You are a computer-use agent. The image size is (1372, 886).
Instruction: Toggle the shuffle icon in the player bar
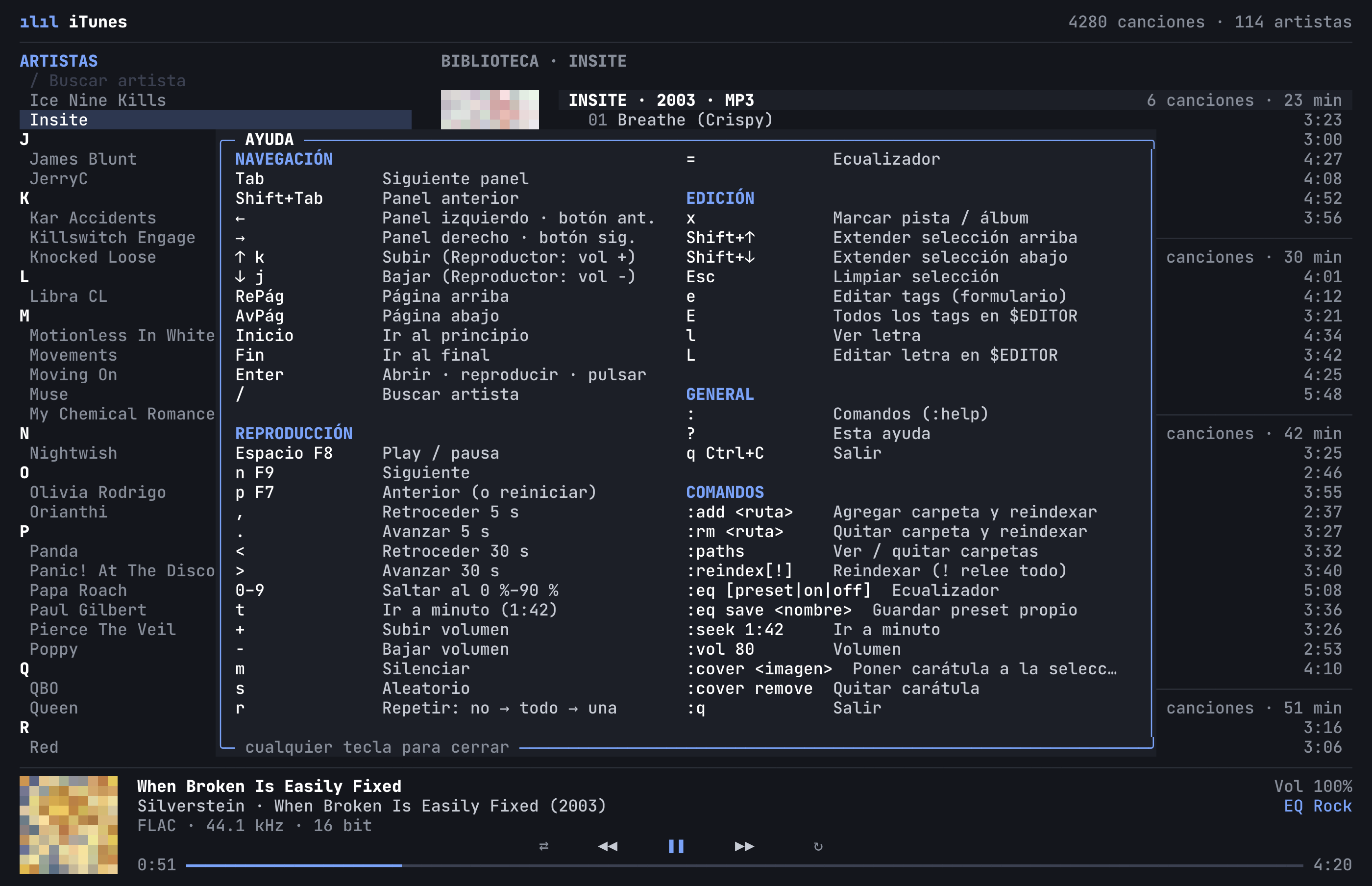(543, 846)
